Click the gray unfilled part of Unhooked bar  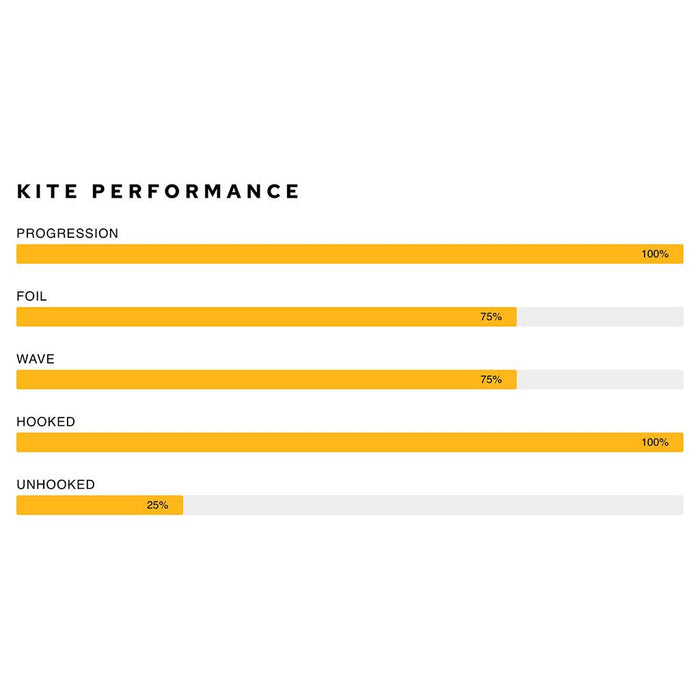pos(430,505)
